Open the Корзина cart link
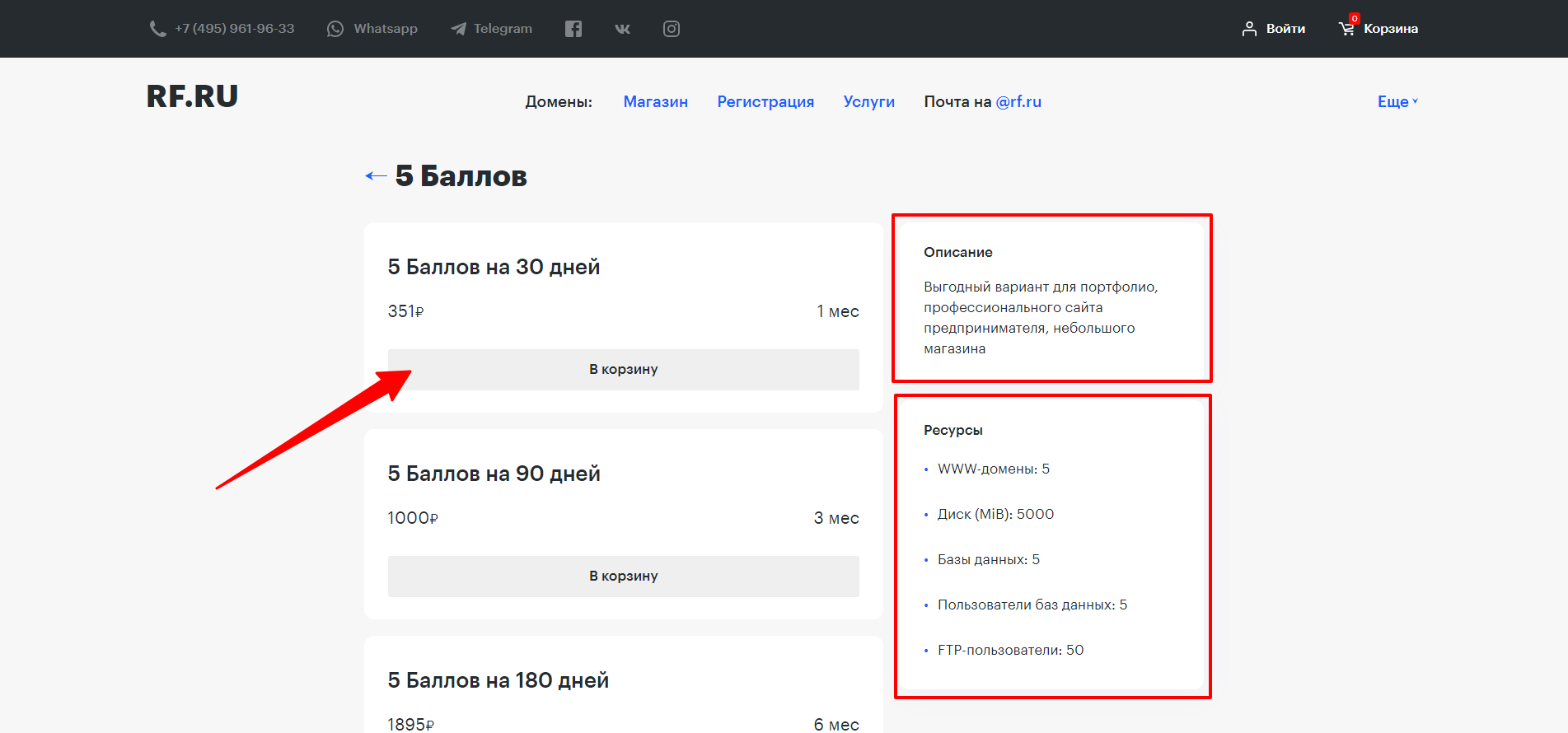Screen dimensions: 1568x733 pos(1390,29)
